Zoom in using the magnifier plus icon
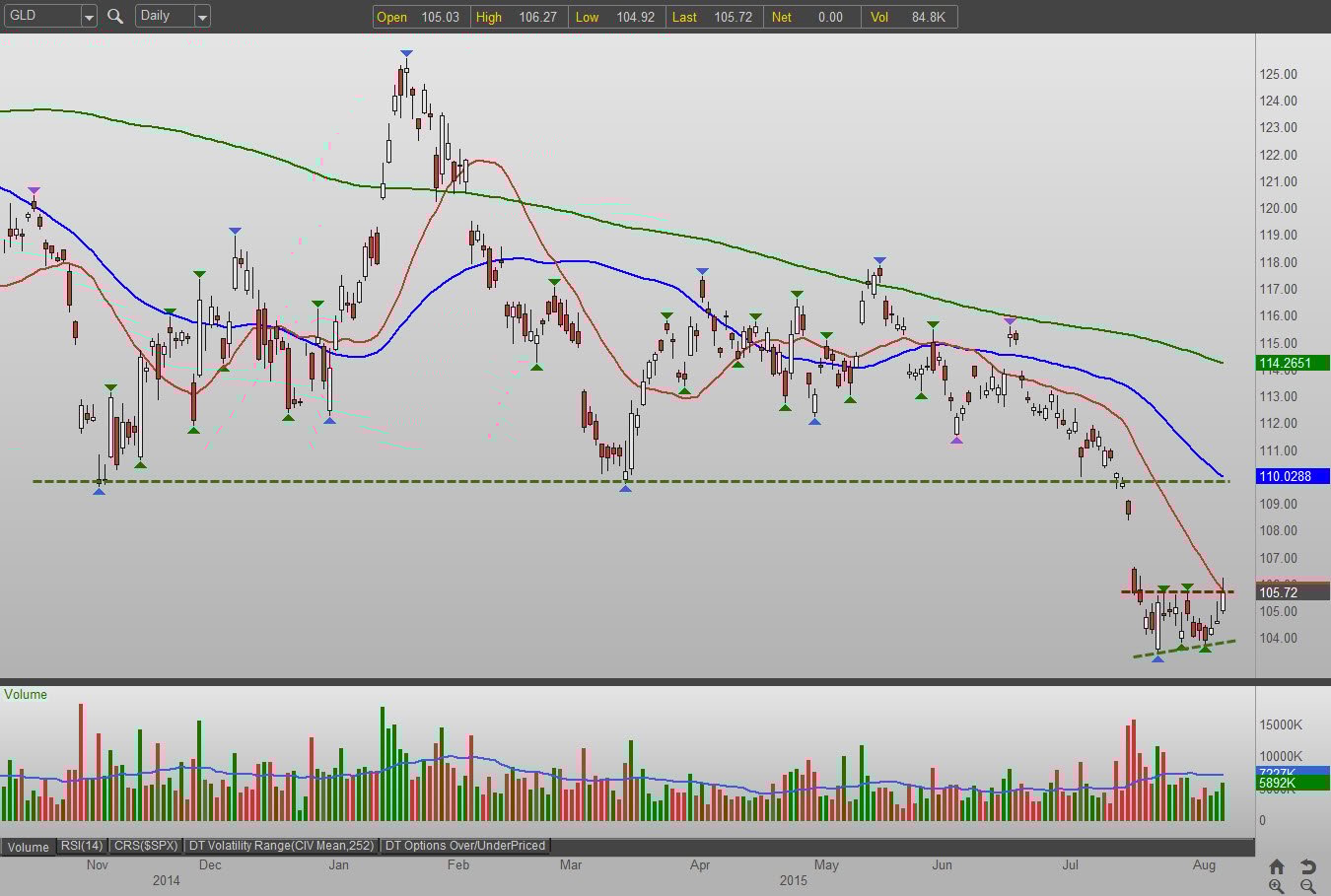 1276,885
